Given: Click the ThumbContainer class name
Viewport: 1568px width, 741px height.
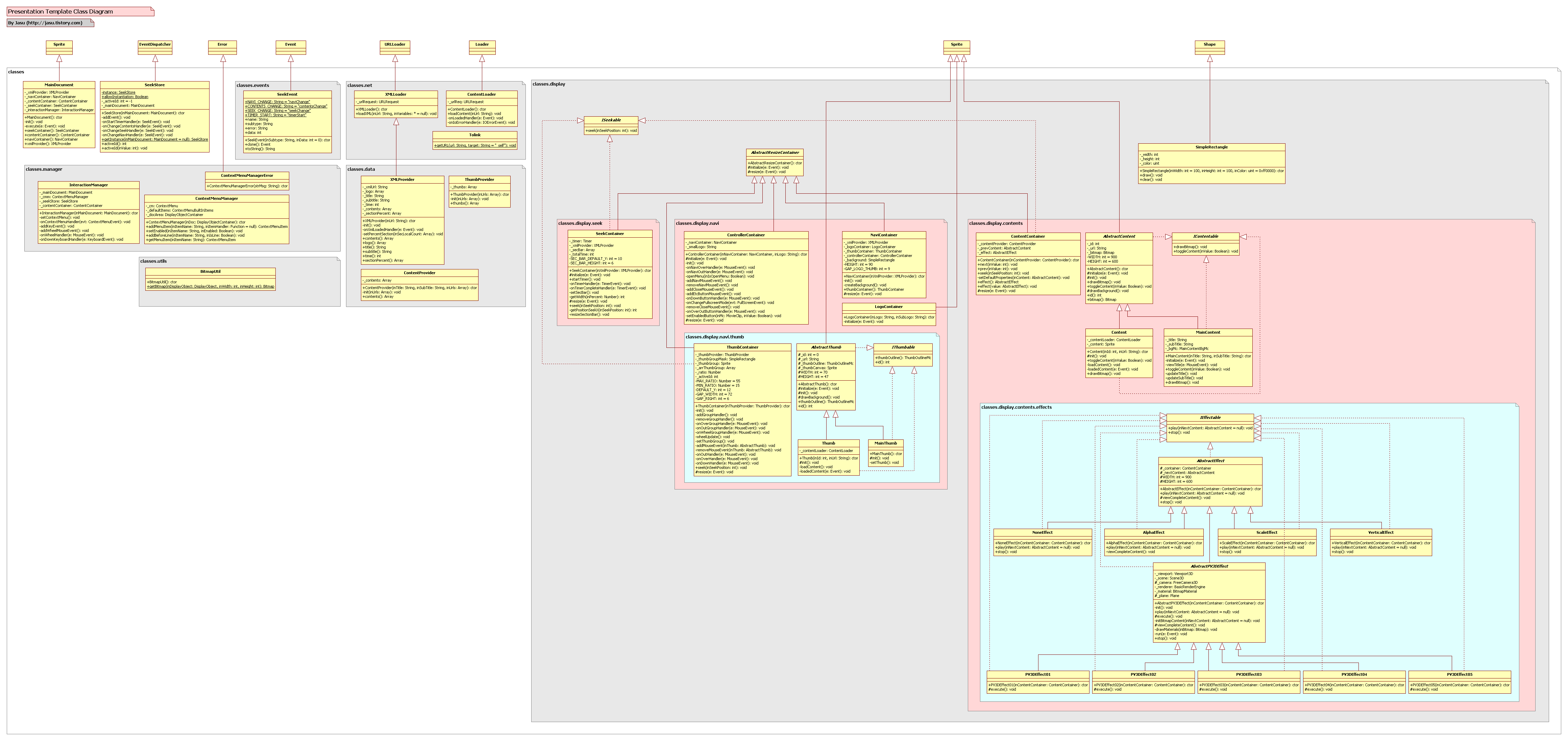Looking at the screenshot, I should [743, 347].
